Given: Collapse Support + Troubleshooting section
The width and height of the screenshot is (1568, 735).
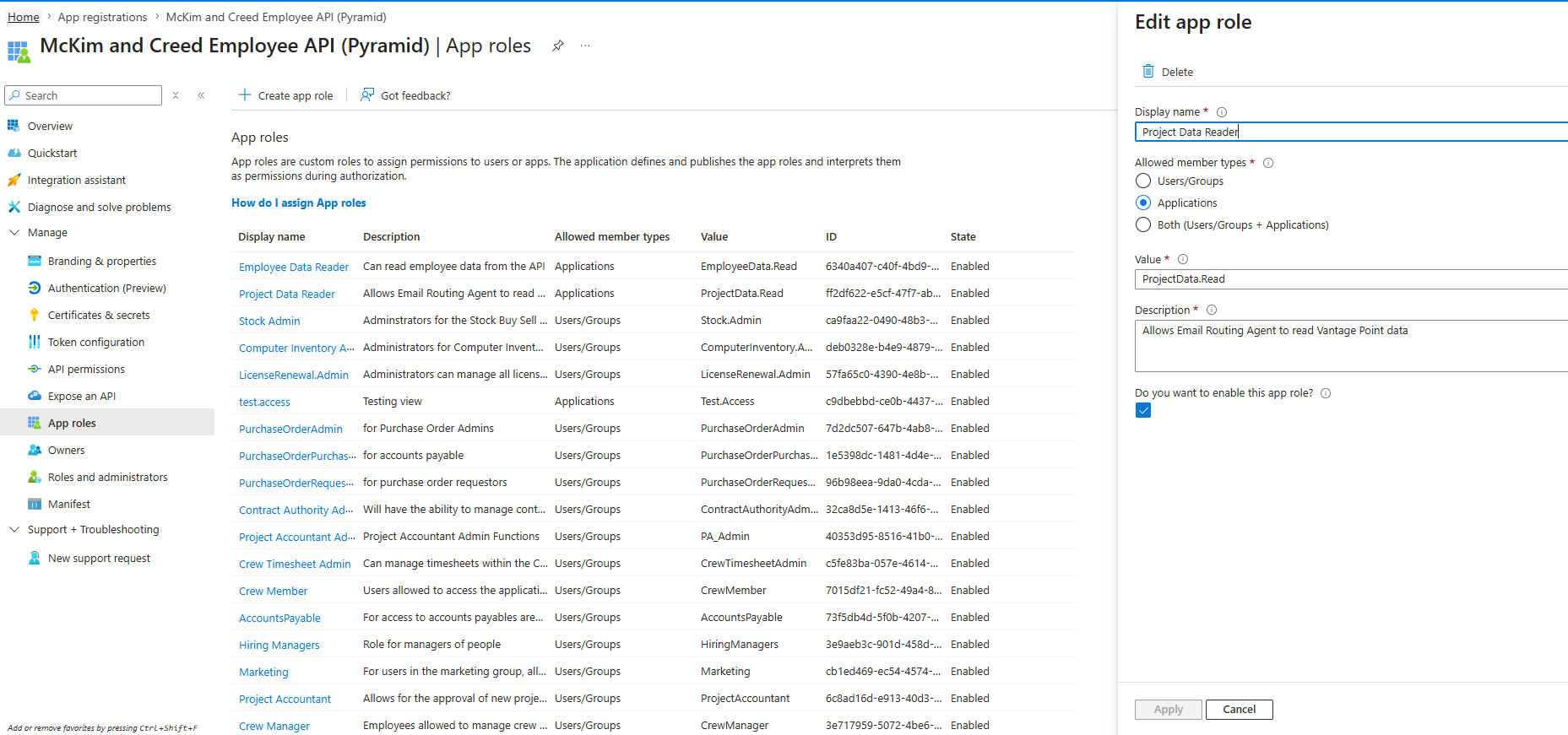Looking at the screenshot, I should pyautogui.click(x=14, y=529).
